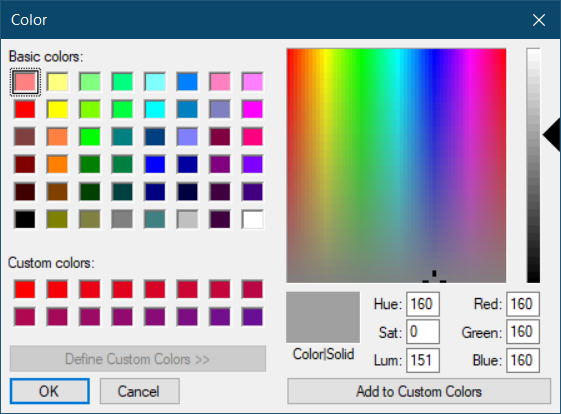Image resolution: width=561 pixels, height=414 pixels.
Task: Choose the black basic color swatch
Action: (x=25, y=219)
